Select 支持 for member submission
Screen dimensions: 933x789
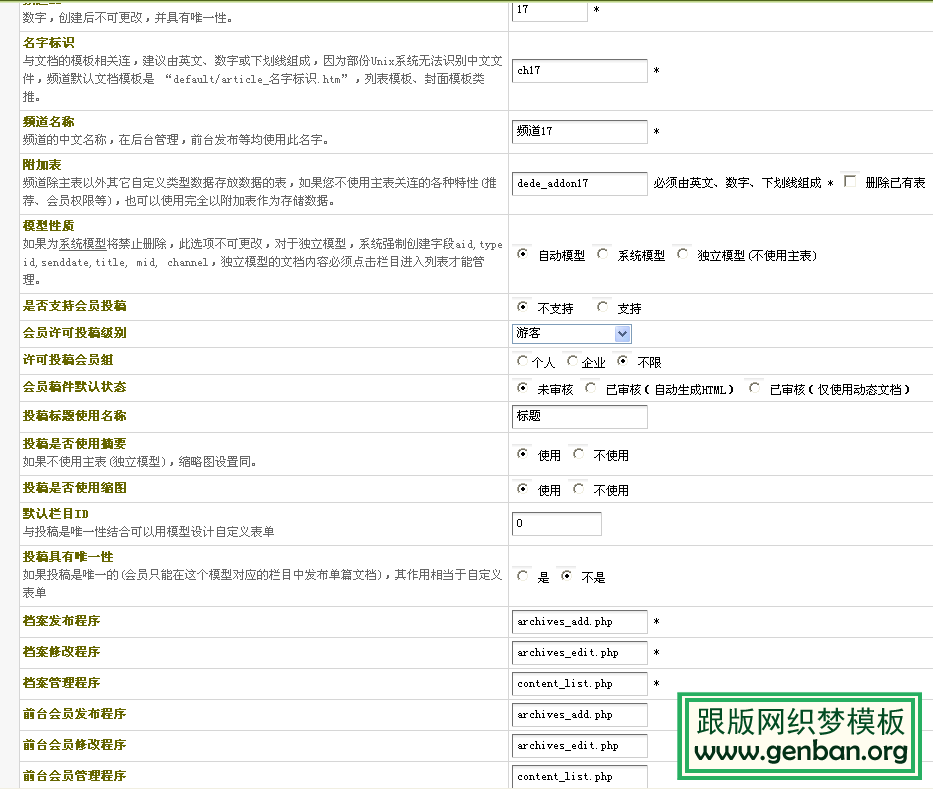point(602,306)
